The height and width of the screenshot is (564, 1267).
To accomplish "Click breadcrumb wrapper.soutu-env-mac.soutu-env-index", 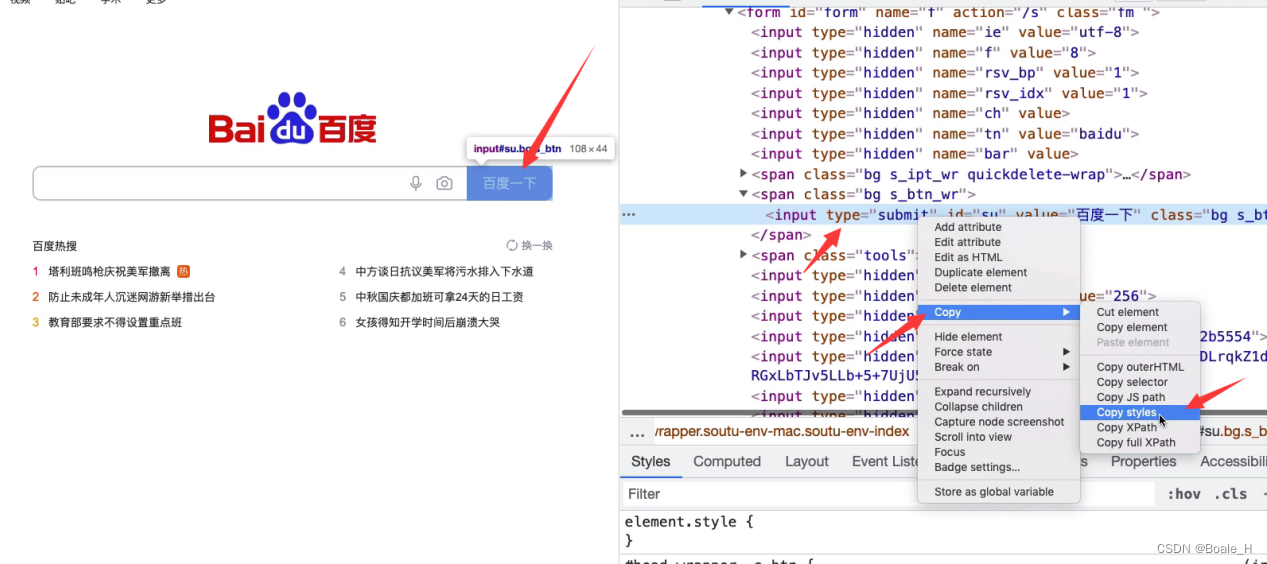I will click(x=782, y=432).
